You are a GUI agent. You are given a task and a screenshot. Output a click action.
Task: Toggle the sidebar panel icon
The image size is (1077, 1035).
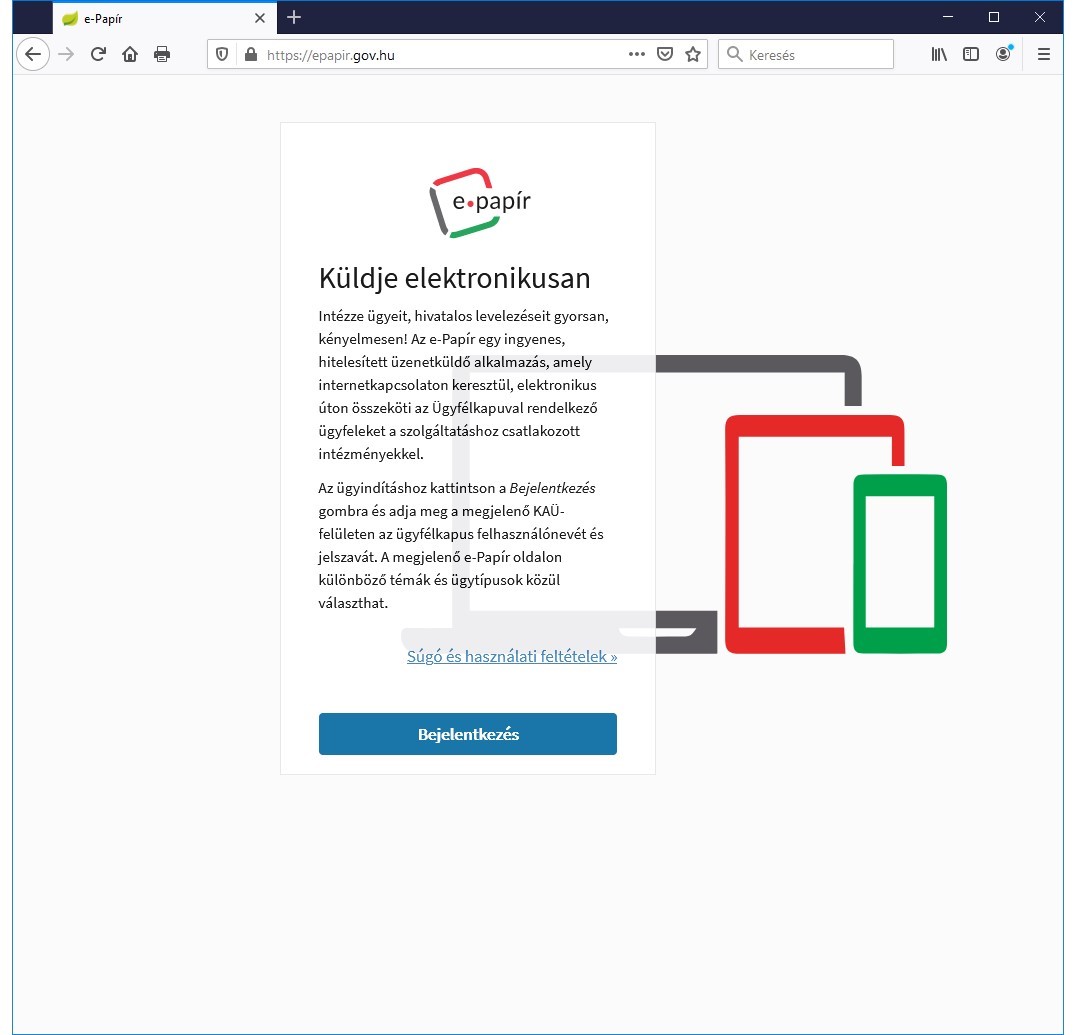tap(971, 54)
